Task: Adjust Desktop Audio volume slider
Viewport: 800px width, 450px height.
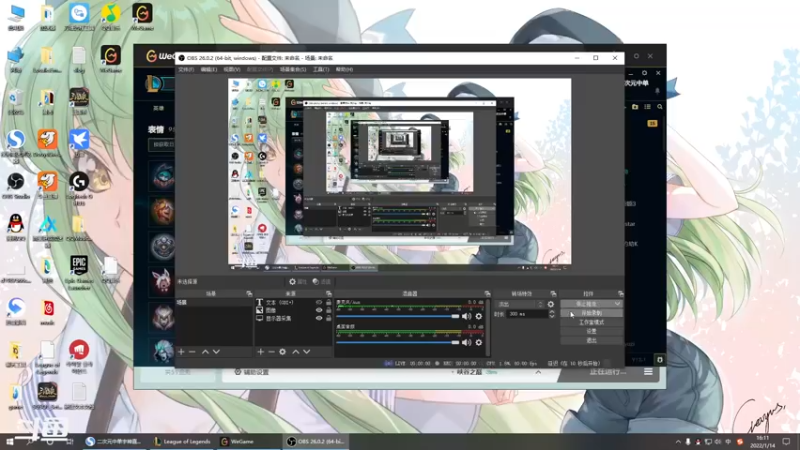Action: [x=398, y=342]
